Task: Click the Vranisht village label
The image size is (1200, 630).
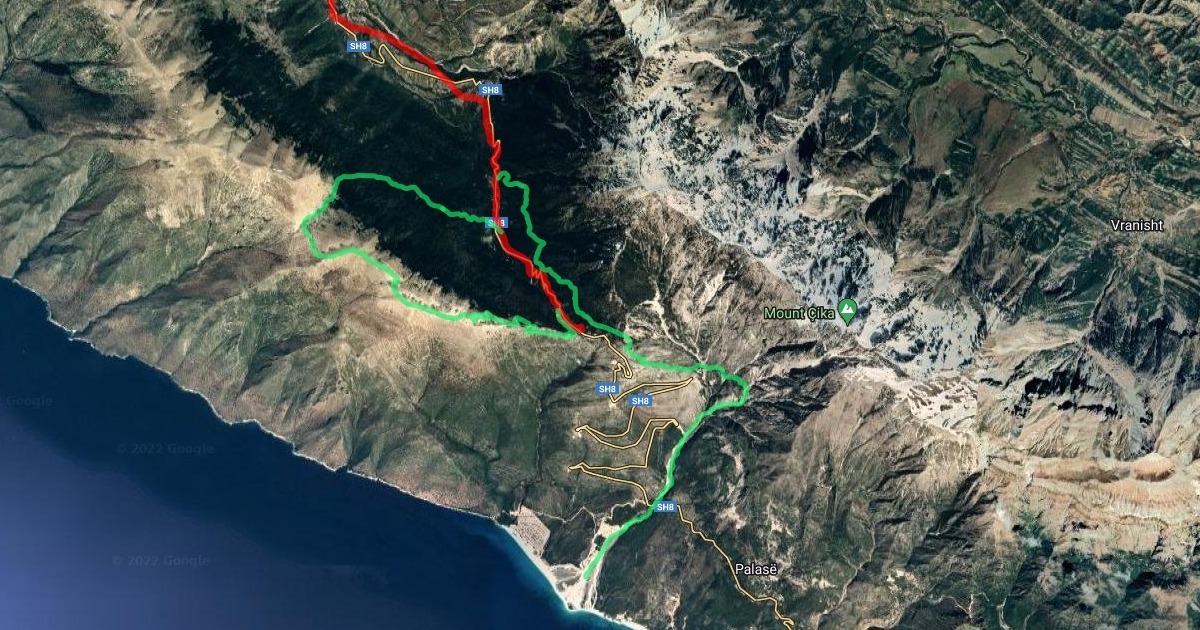Action: tap(1137, 225)
